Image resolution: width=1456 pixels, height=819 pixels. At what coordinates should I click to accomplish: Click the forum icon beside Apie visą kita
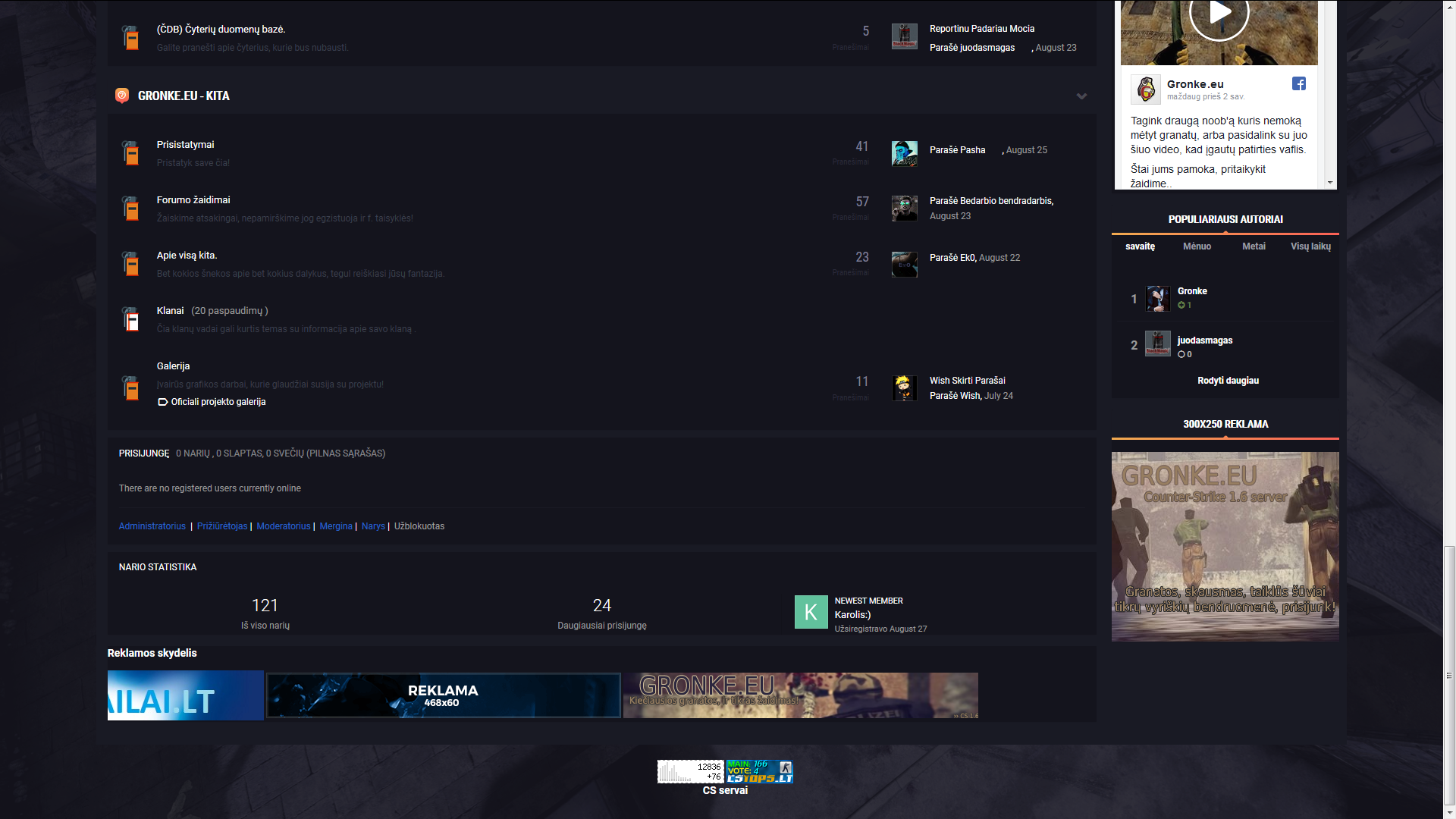tap(130, 264)
